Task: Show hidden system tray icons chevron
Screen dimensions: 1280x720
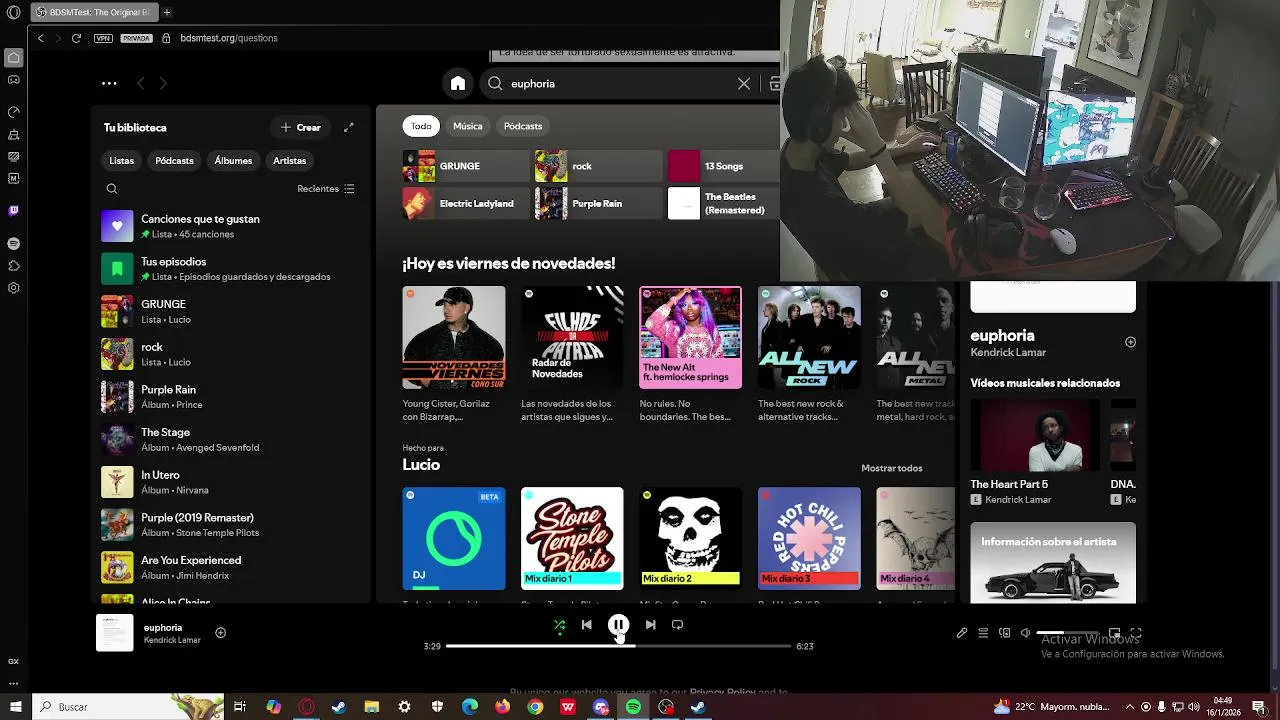Action: tap(1129, 707)
